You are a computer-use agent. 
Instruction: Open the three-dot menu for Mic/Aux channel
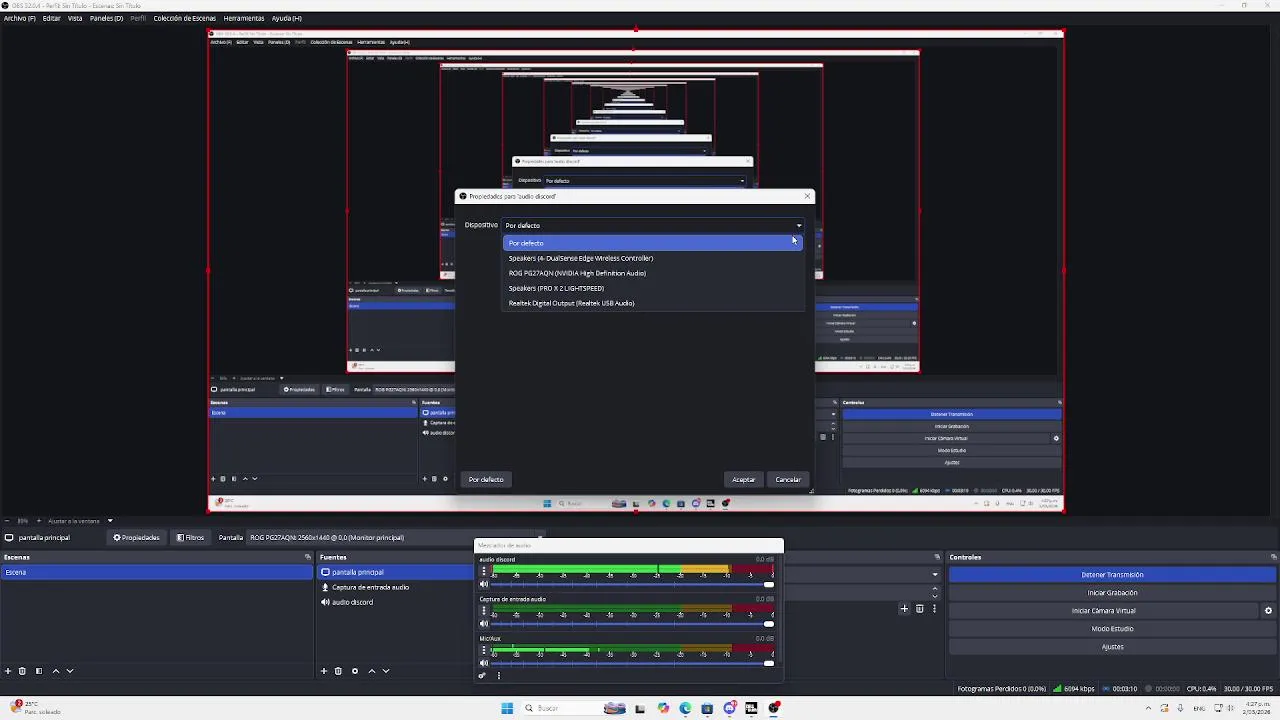click(x=484, y=650)
